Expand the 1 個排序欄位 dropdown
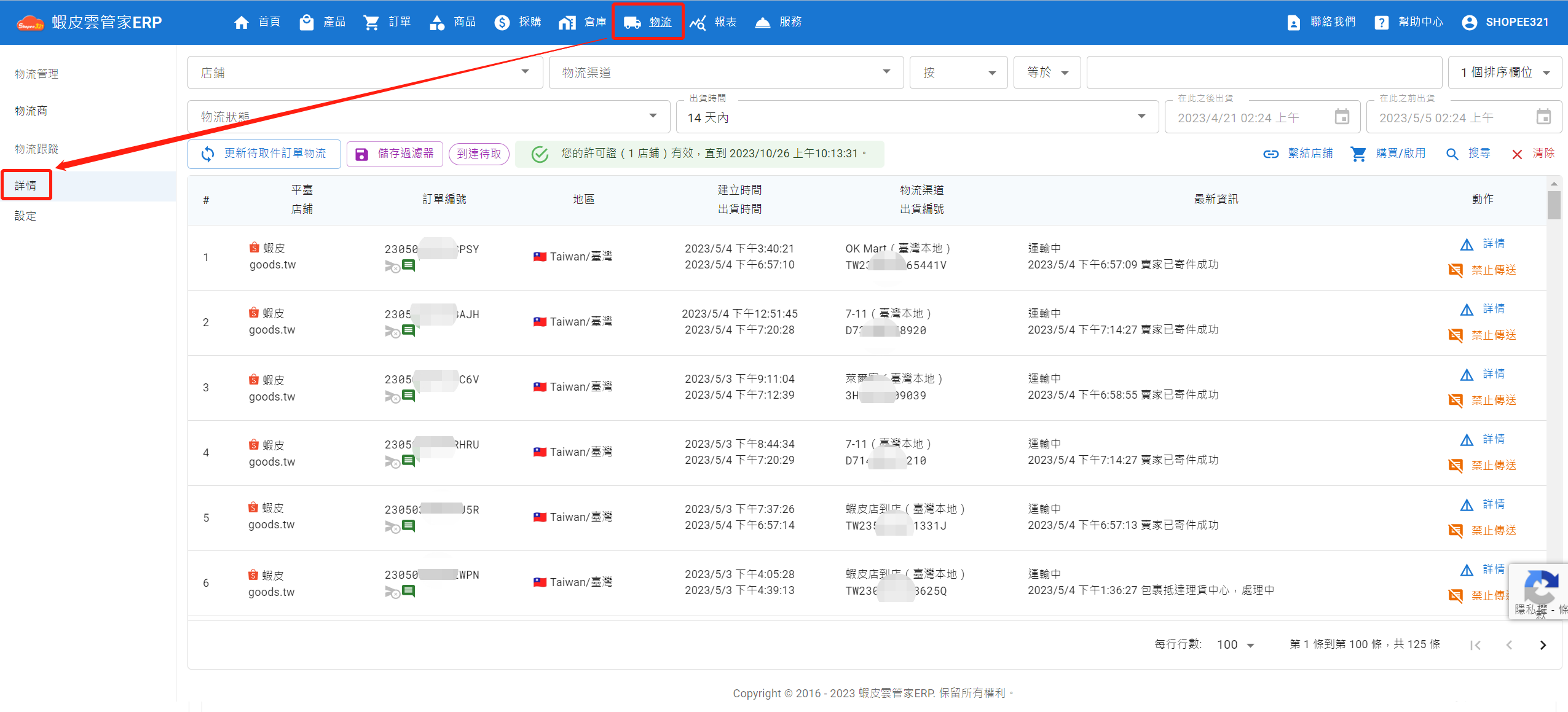Image resolution: width=1568 pixels, height=712 pixels. point(1505,72)
